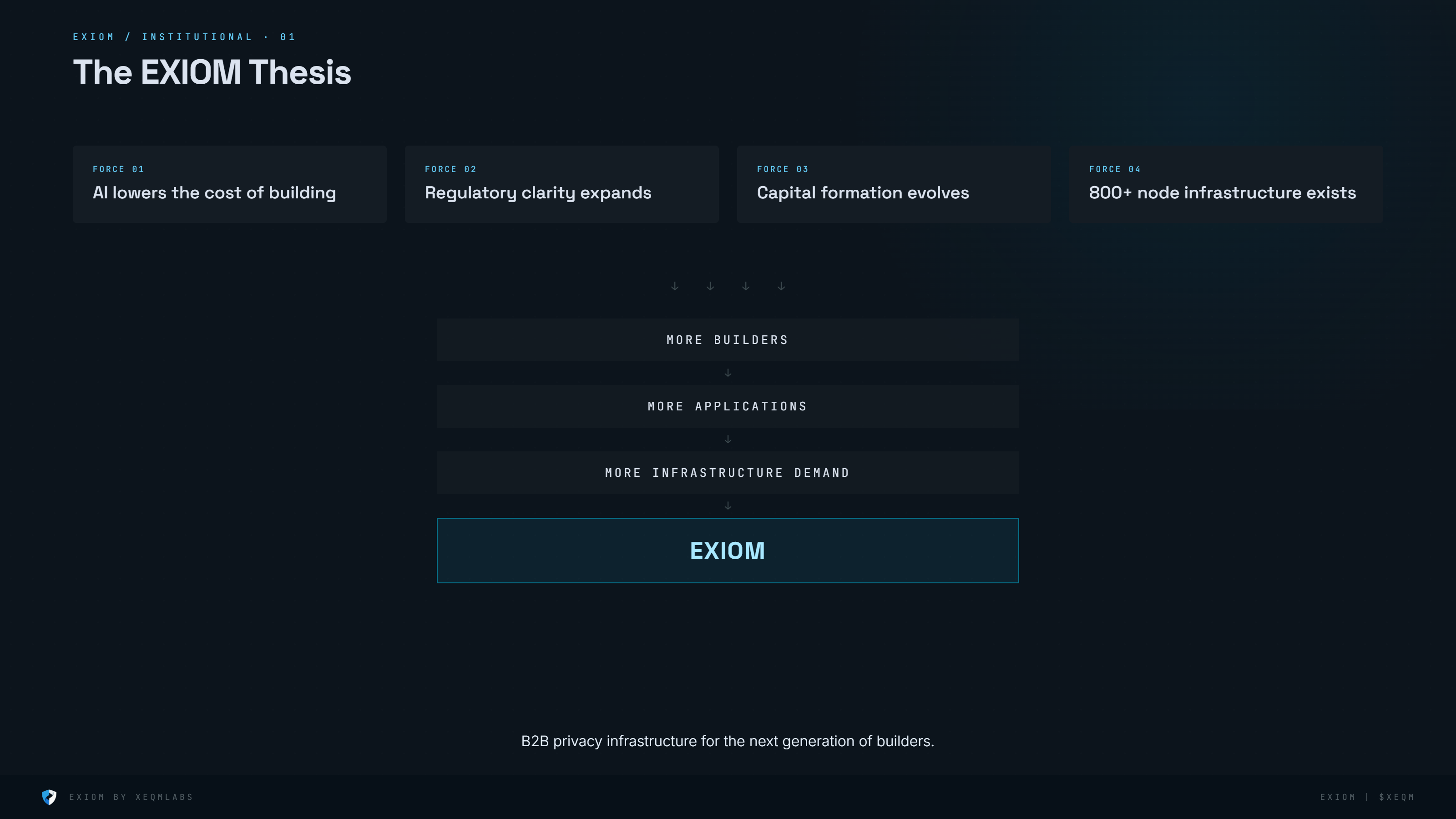Click the down arrow below MORE APPLICATIONS
Screen dimensions: 1456x819
728,439
